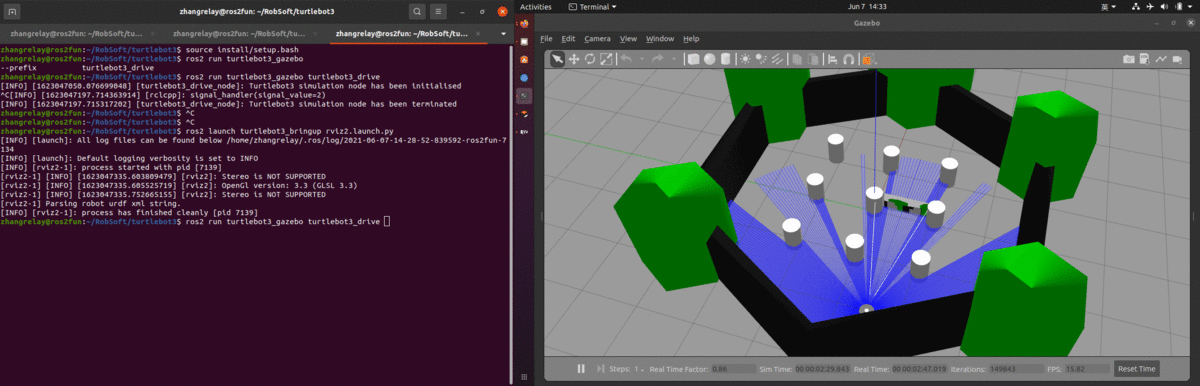Click the Reset Time button
The image size is (1200, 386).
coord(1137,369)
